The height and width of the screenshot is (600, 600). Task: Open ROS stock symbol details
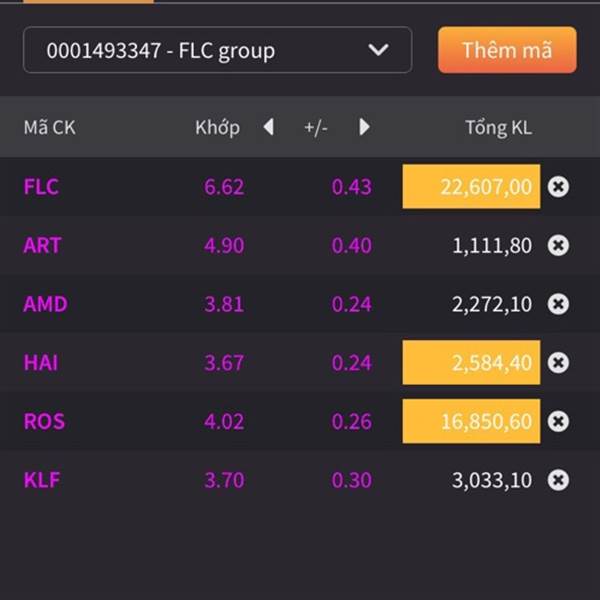[44, 421]
